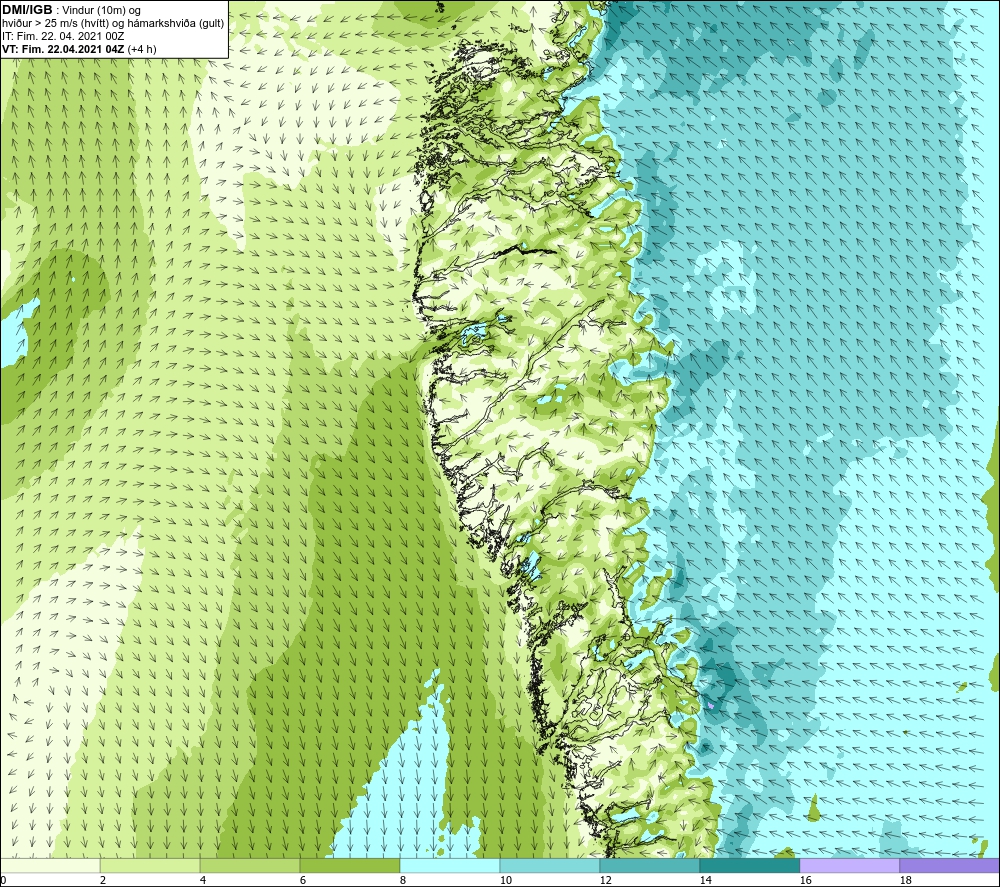Click the legend value '2'
The image size is (1000, 887).
(103, 881)
